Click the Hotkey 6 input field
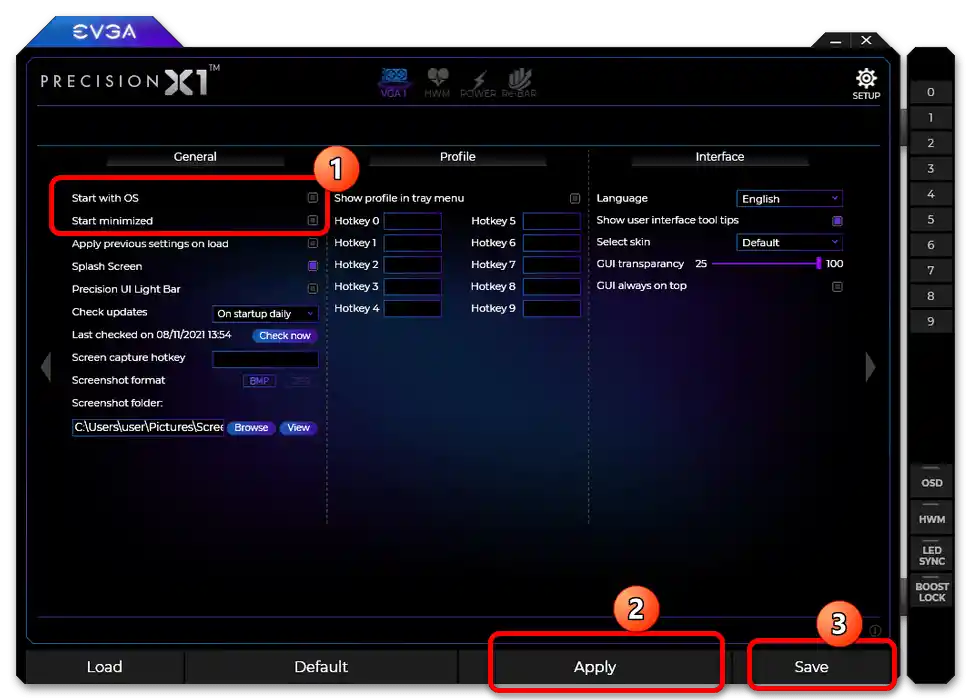The height and width of the screenshot is (700, 971). pyautogui.click(x=552, y=243)
